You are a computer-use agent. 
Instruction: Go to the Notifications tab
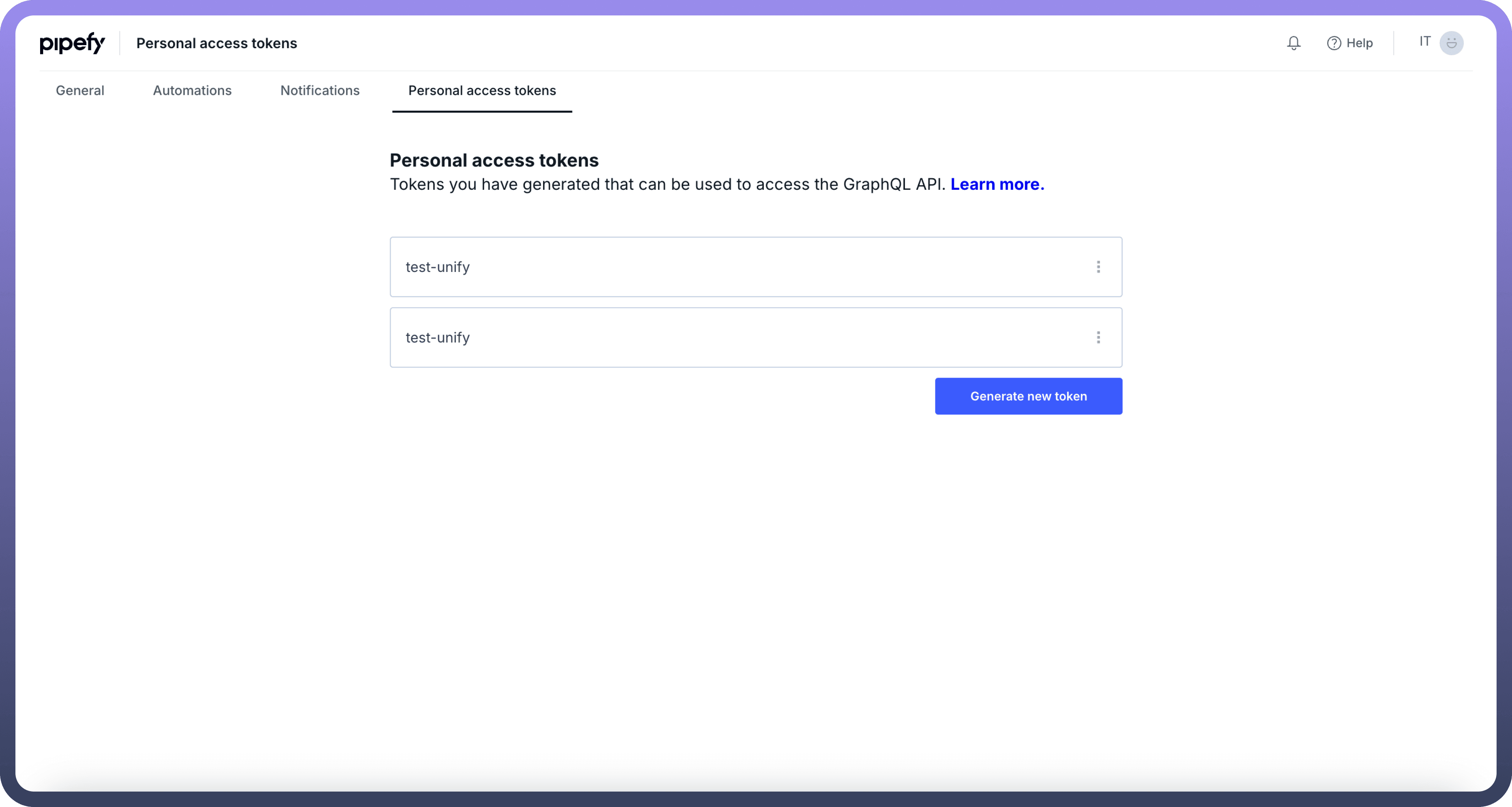(x=320, y=90)
